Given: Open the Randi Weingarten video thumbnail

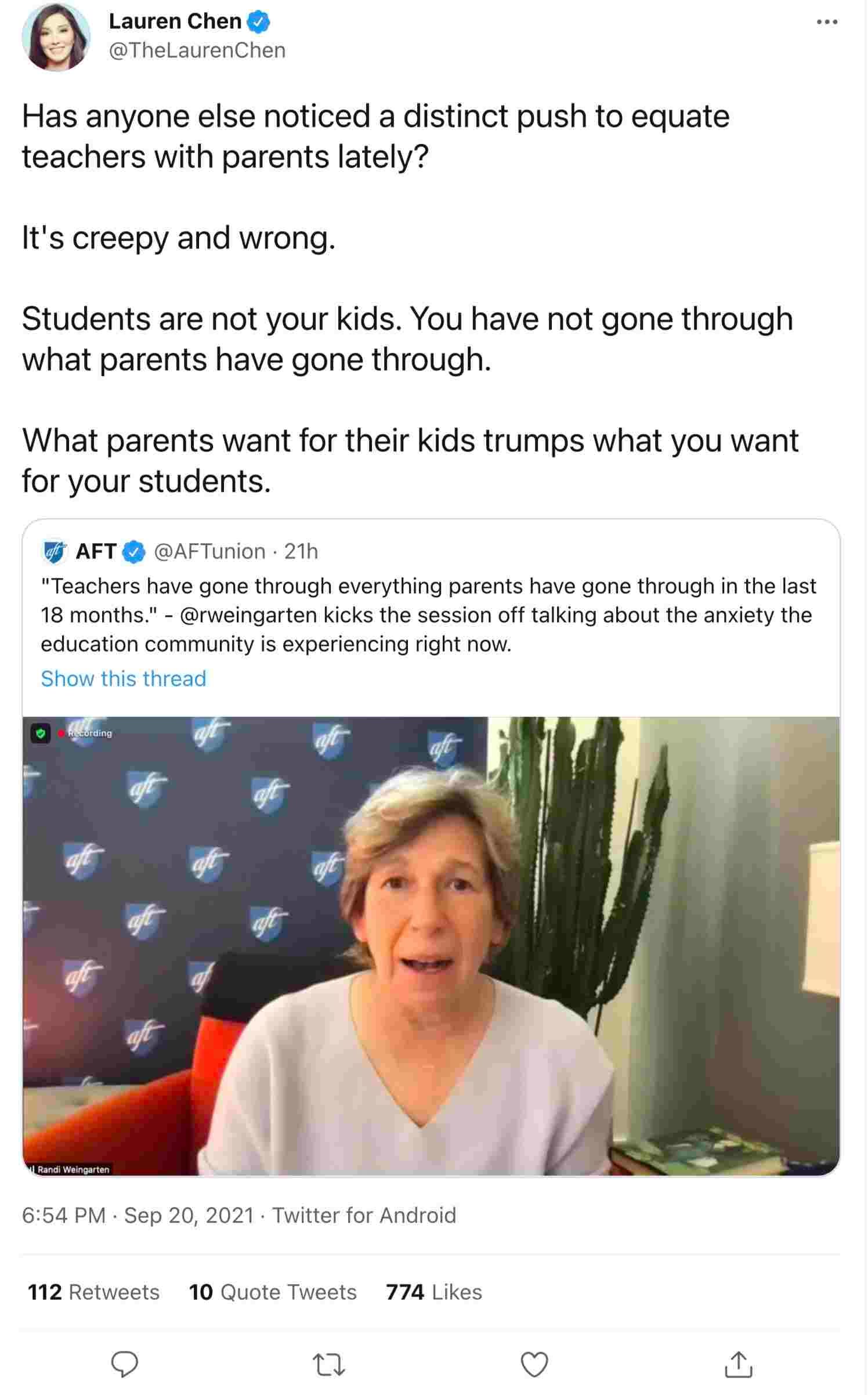Looking at the screenshot, I should 431,946.
